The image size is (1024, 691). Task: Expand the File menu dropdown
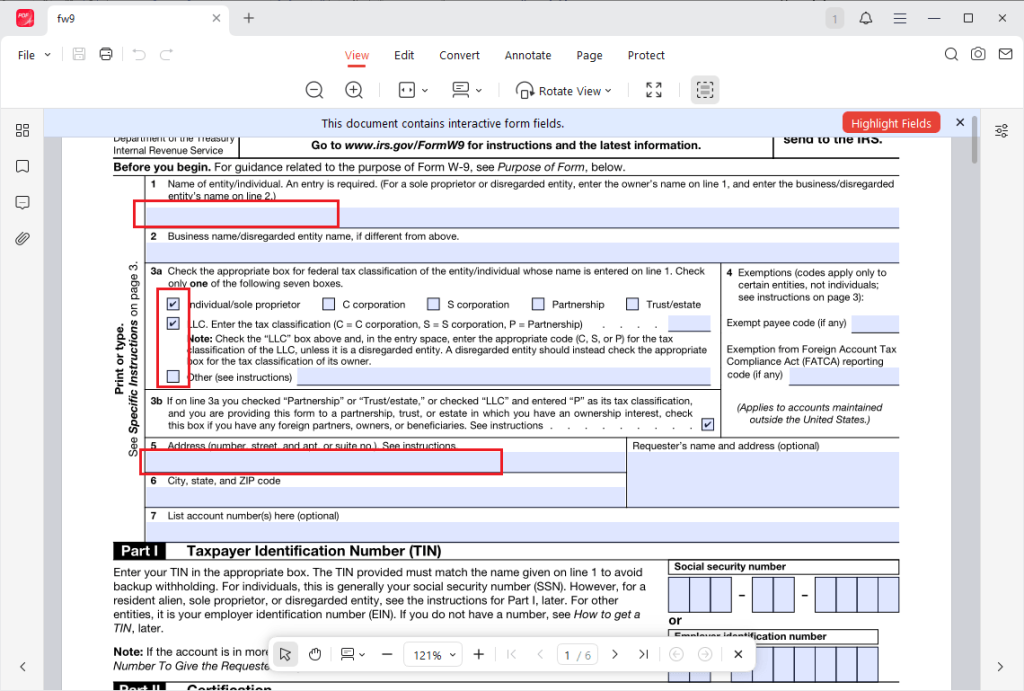(47, 55)
